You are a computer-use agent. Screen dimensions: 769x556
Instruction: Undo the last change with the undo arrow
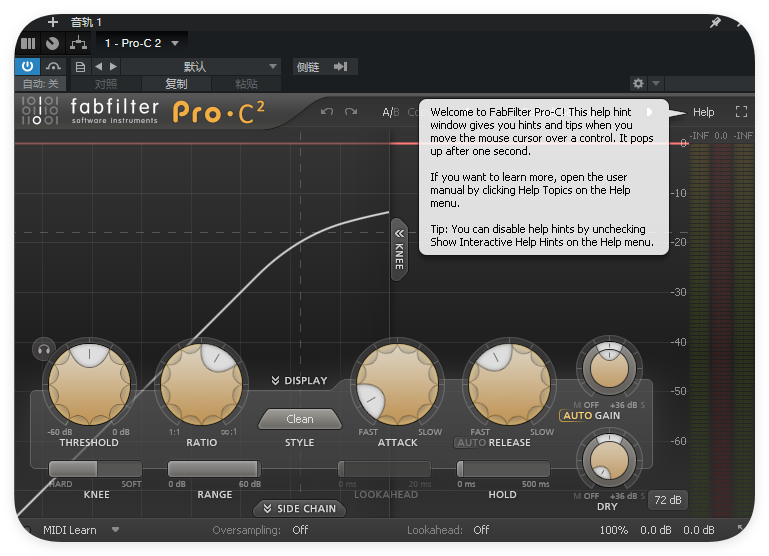click(327, 112)
